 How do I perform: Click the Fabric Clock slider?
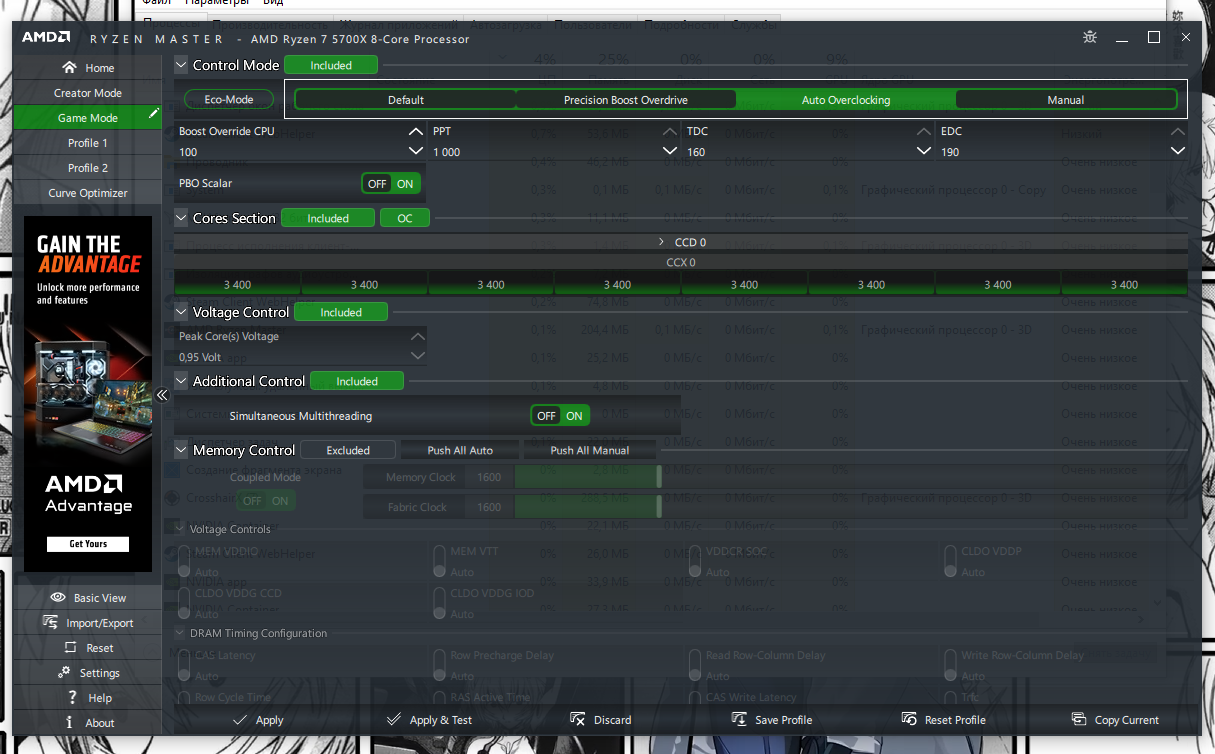point(588,508)
